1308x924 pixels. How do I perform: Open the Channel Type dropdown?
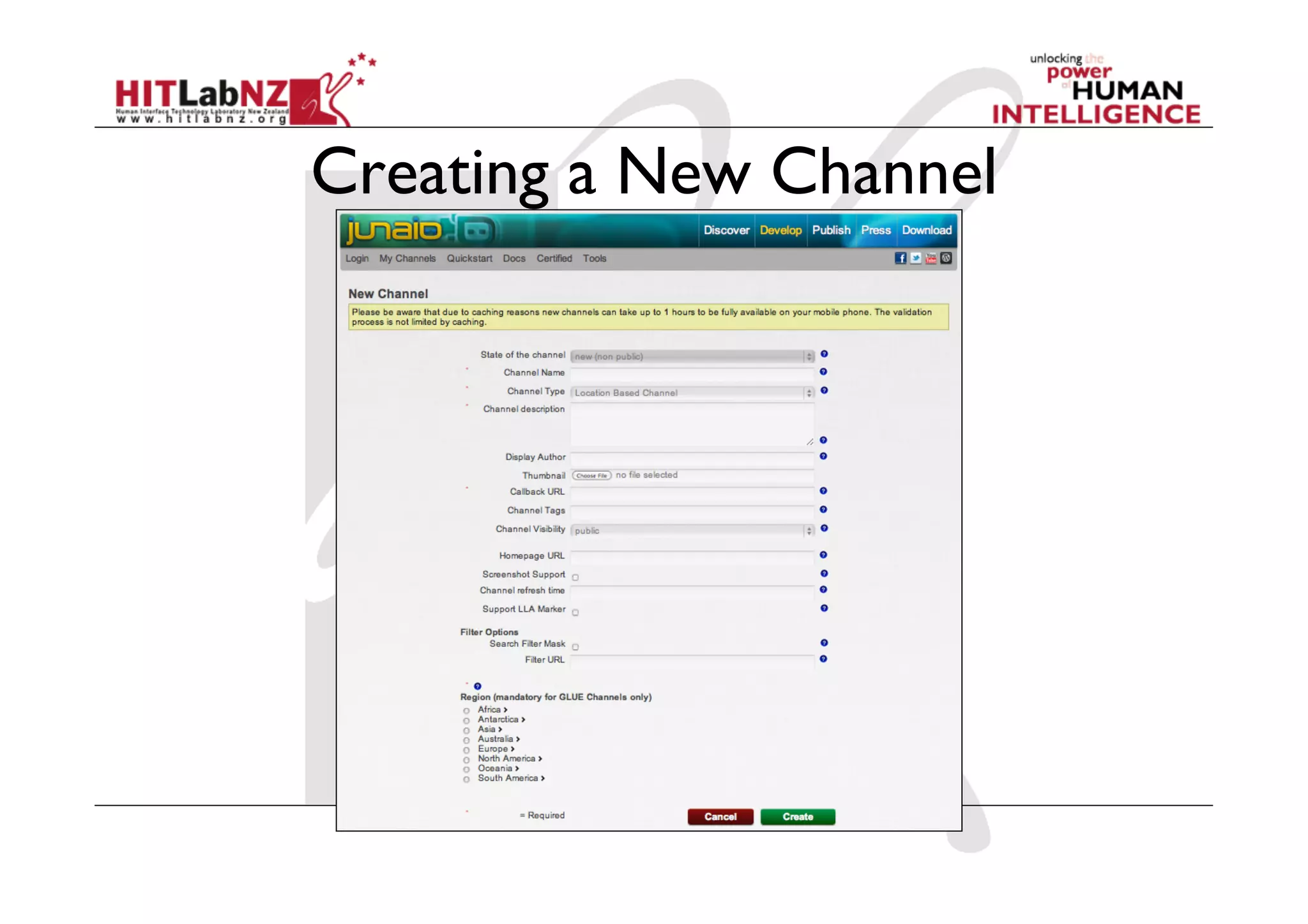pyautogui.click(x=692, y=393)
